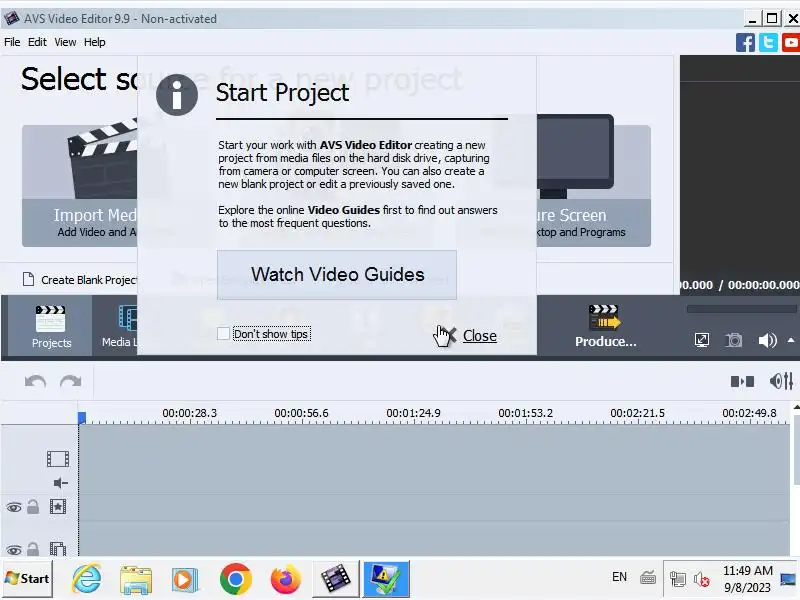The width and height of the screenshot is (800, 600).
Task: Open the Edit menu
Action: point(37,42)
